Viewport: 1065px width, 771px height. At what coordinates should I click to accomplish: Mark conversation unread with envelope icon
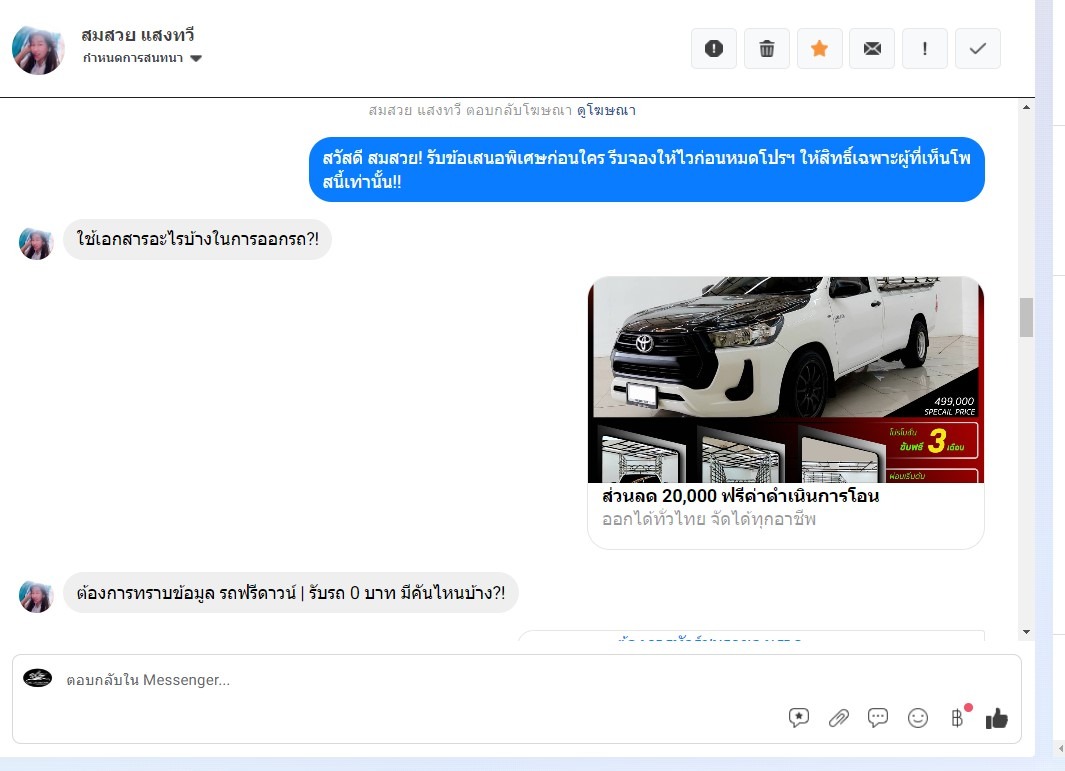point(872,49)
